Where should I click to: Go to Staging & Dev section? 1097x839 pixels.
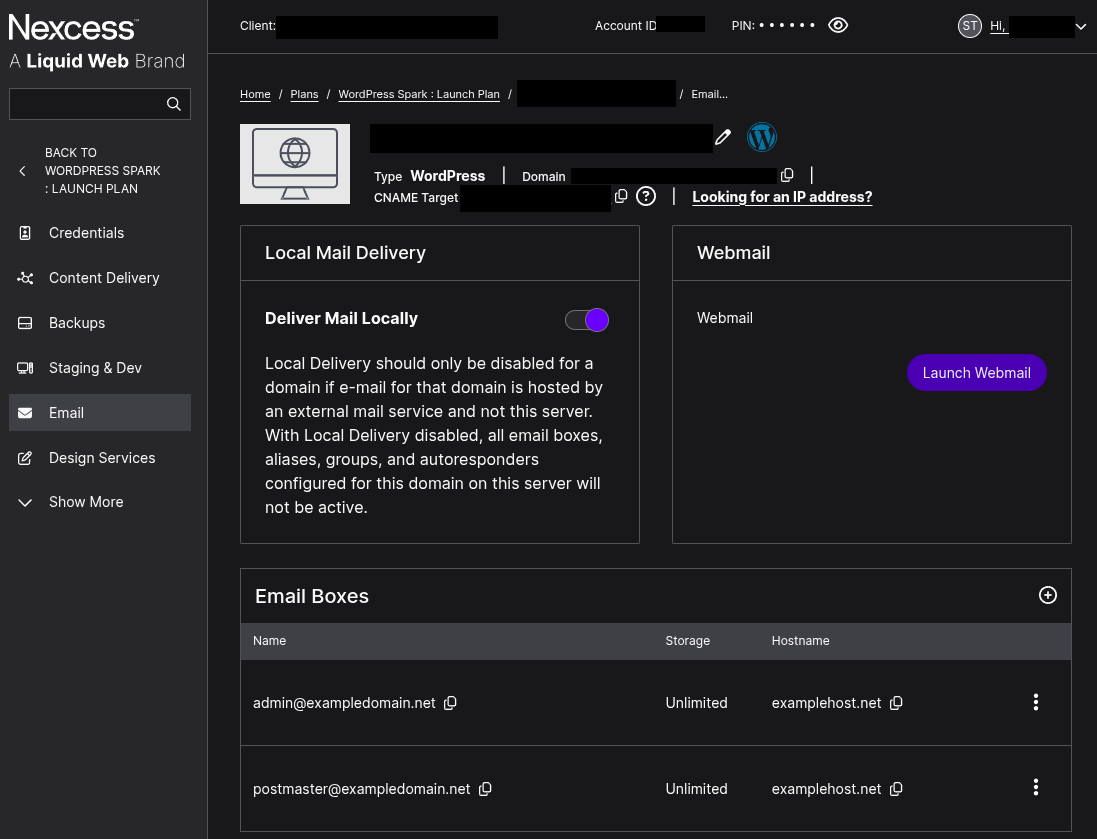[x=95, y=368]
